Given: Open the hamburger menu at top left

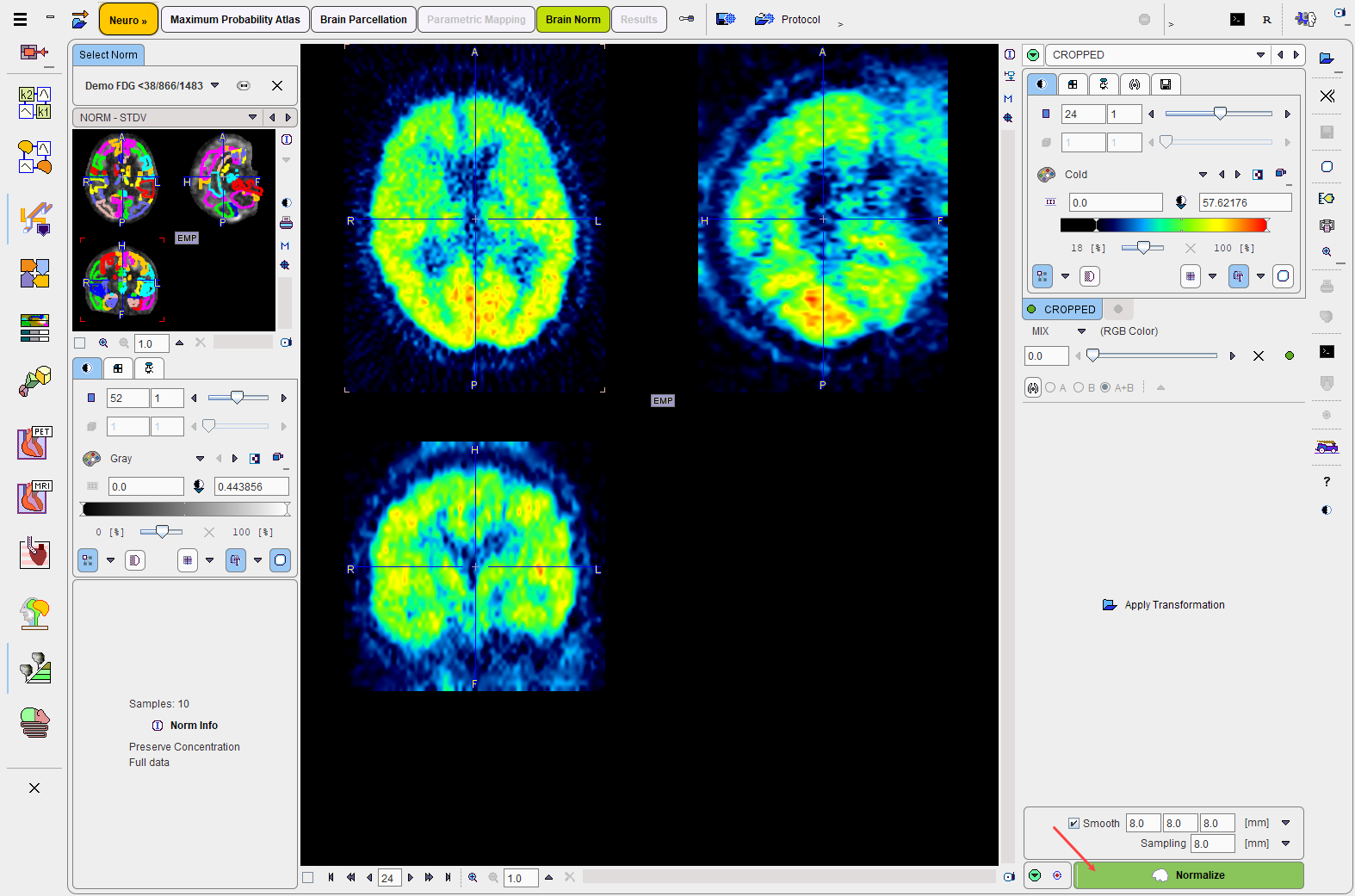Looking at the screenshot, I should pos(20,19).
